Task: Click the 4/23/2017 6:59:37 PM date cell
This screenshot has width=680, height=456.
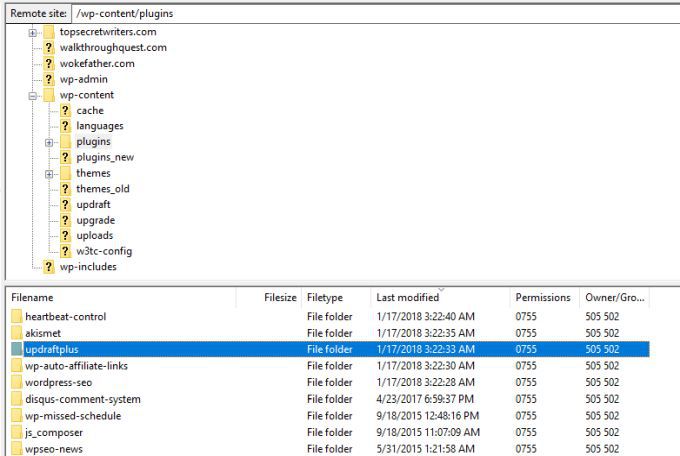Action: pos(425,399)
